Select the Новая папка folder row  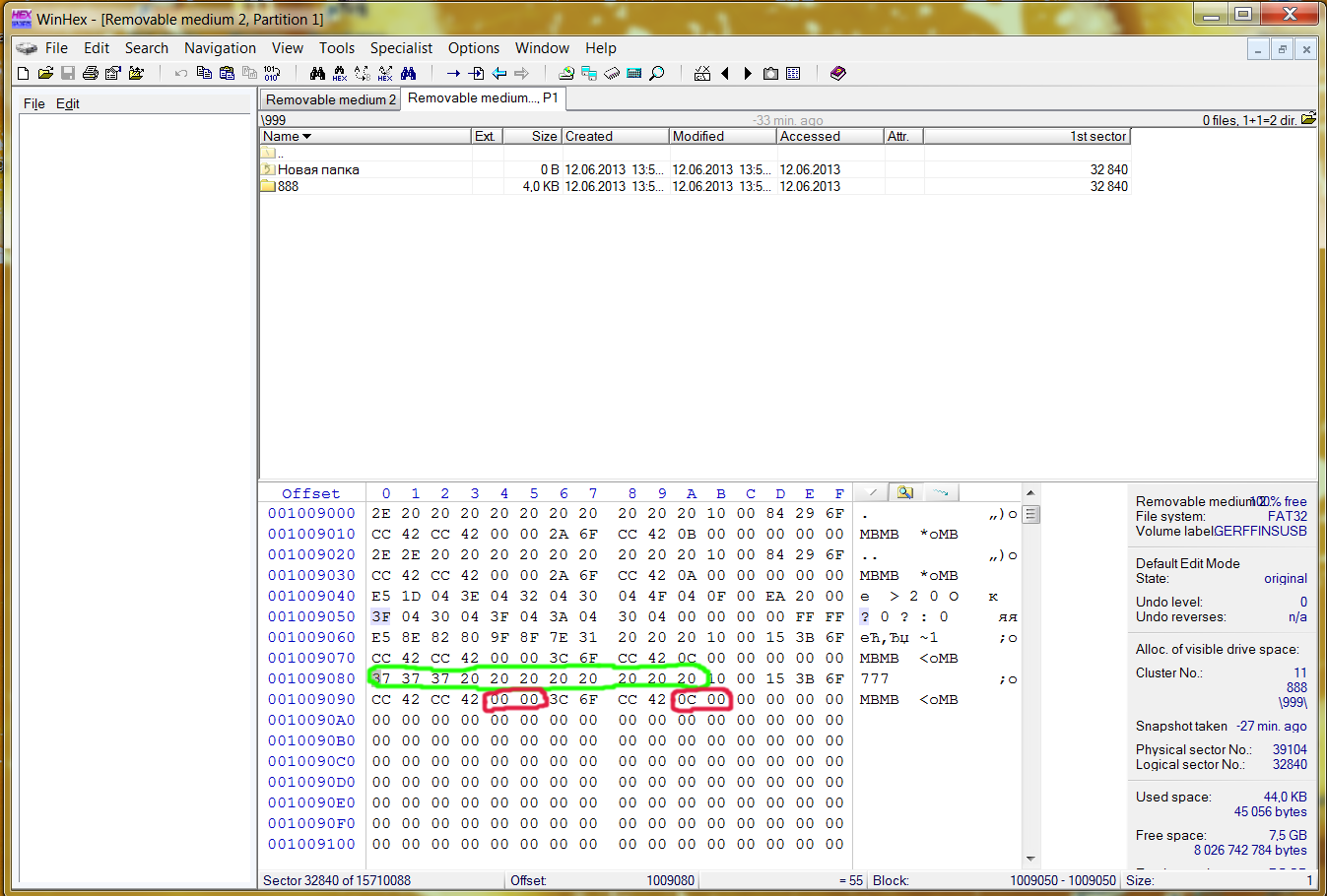695,169
